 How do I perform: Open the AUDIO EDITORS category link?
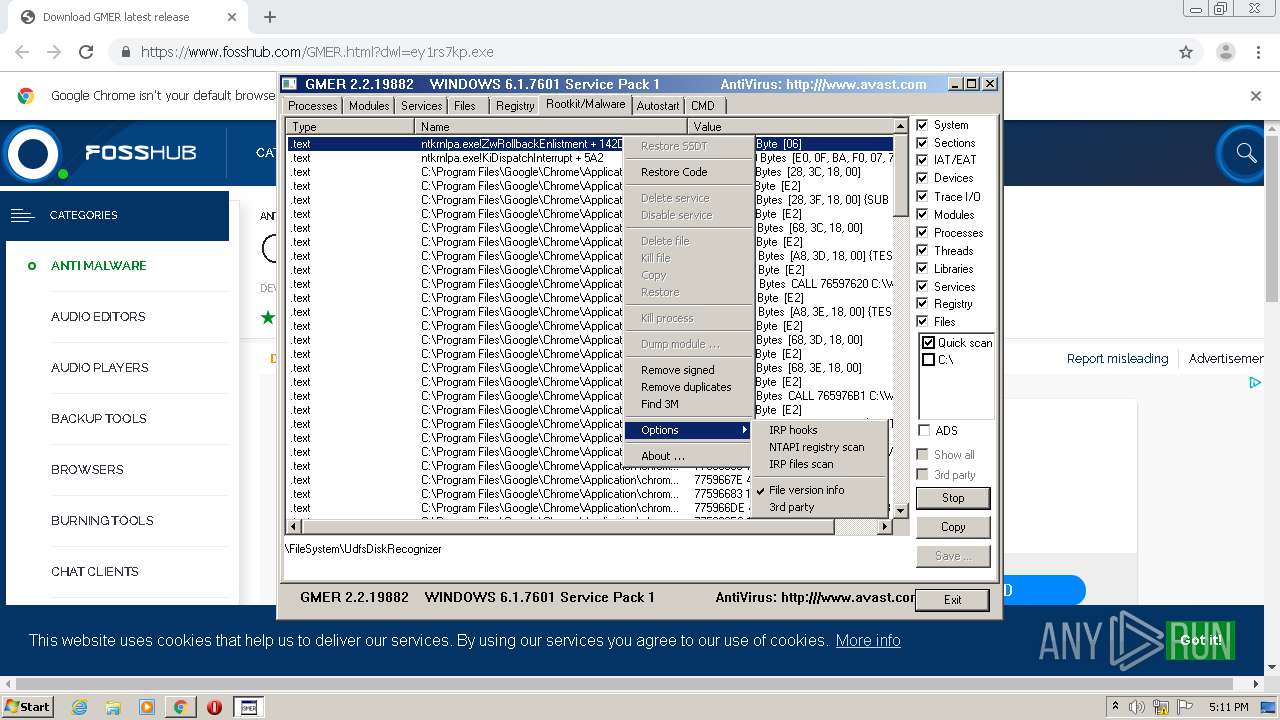[98, 317]
